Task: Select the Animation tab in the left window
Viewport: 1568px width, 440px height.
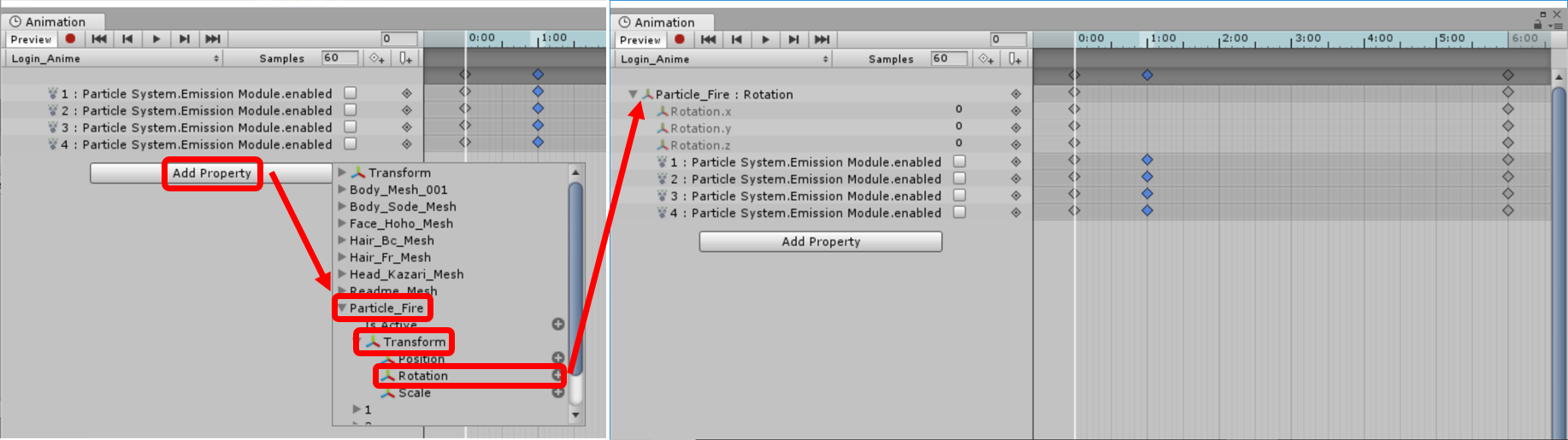Action: pyautogui.click(x=54, y=21)
